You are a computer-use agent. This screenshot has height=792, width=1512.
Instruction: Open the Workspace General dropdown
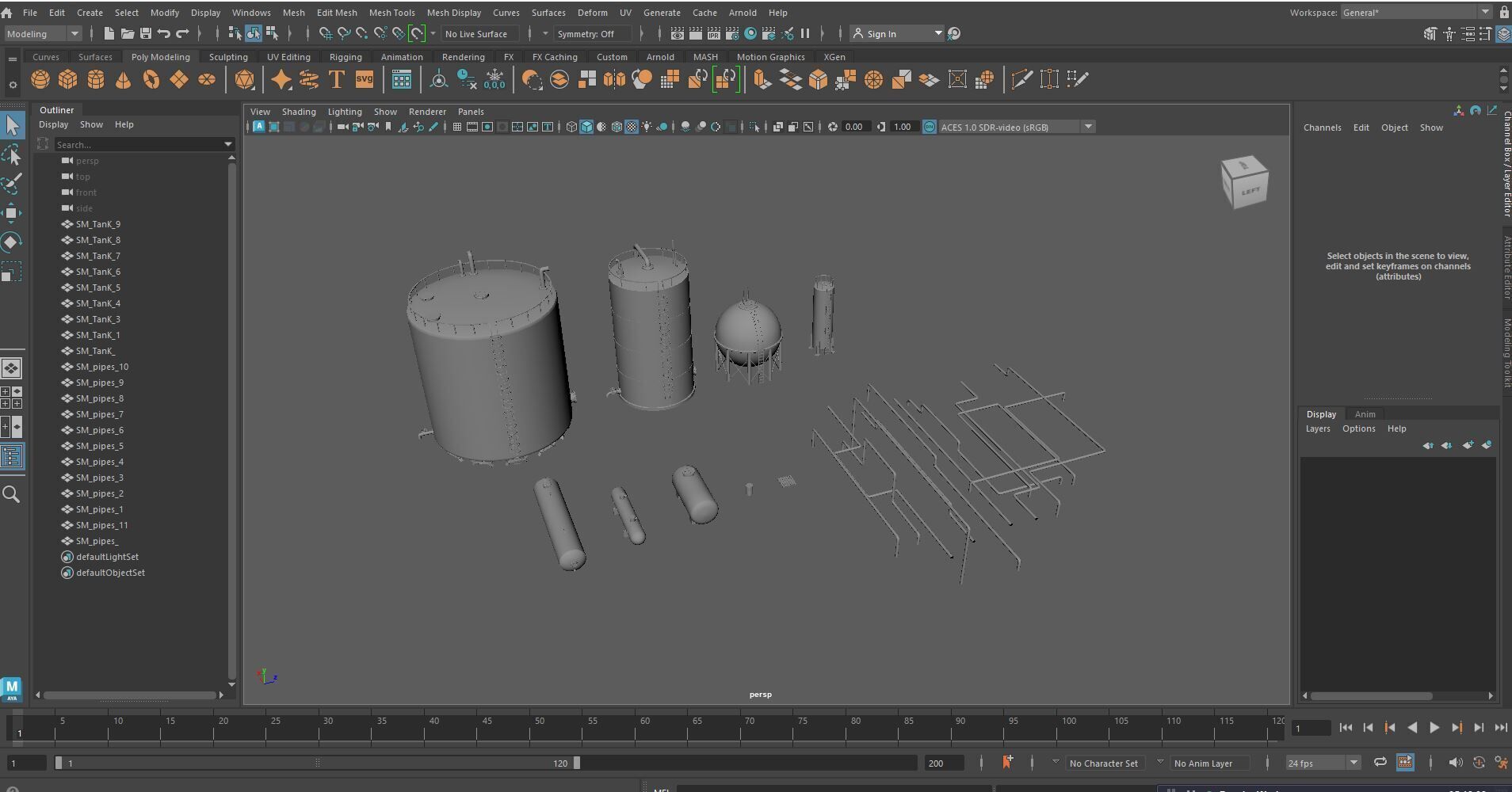pyautogui.click(x=1415, y=12)
